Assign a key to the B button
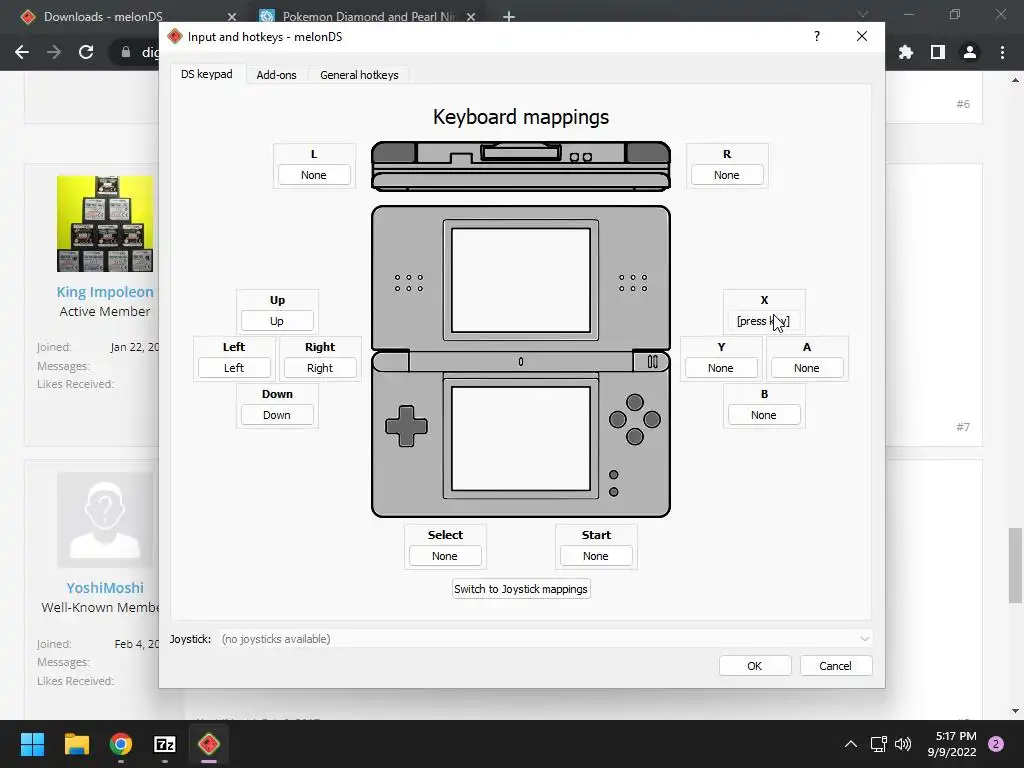 point(763,415)
